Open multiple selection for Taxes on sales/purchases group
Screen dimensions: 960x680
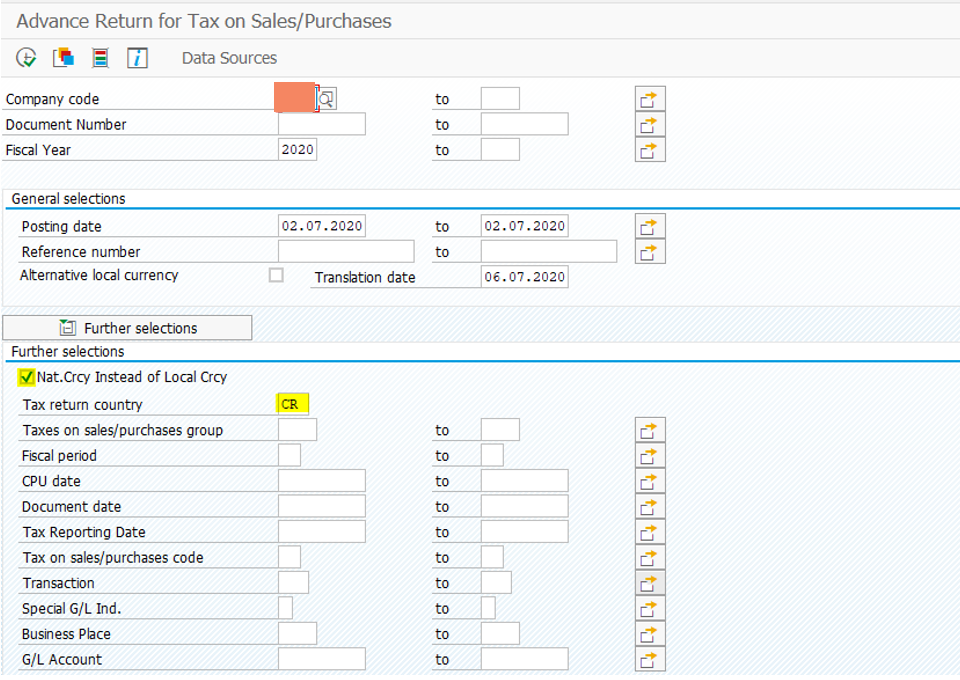pyautogui.click(x=650, y=430)
